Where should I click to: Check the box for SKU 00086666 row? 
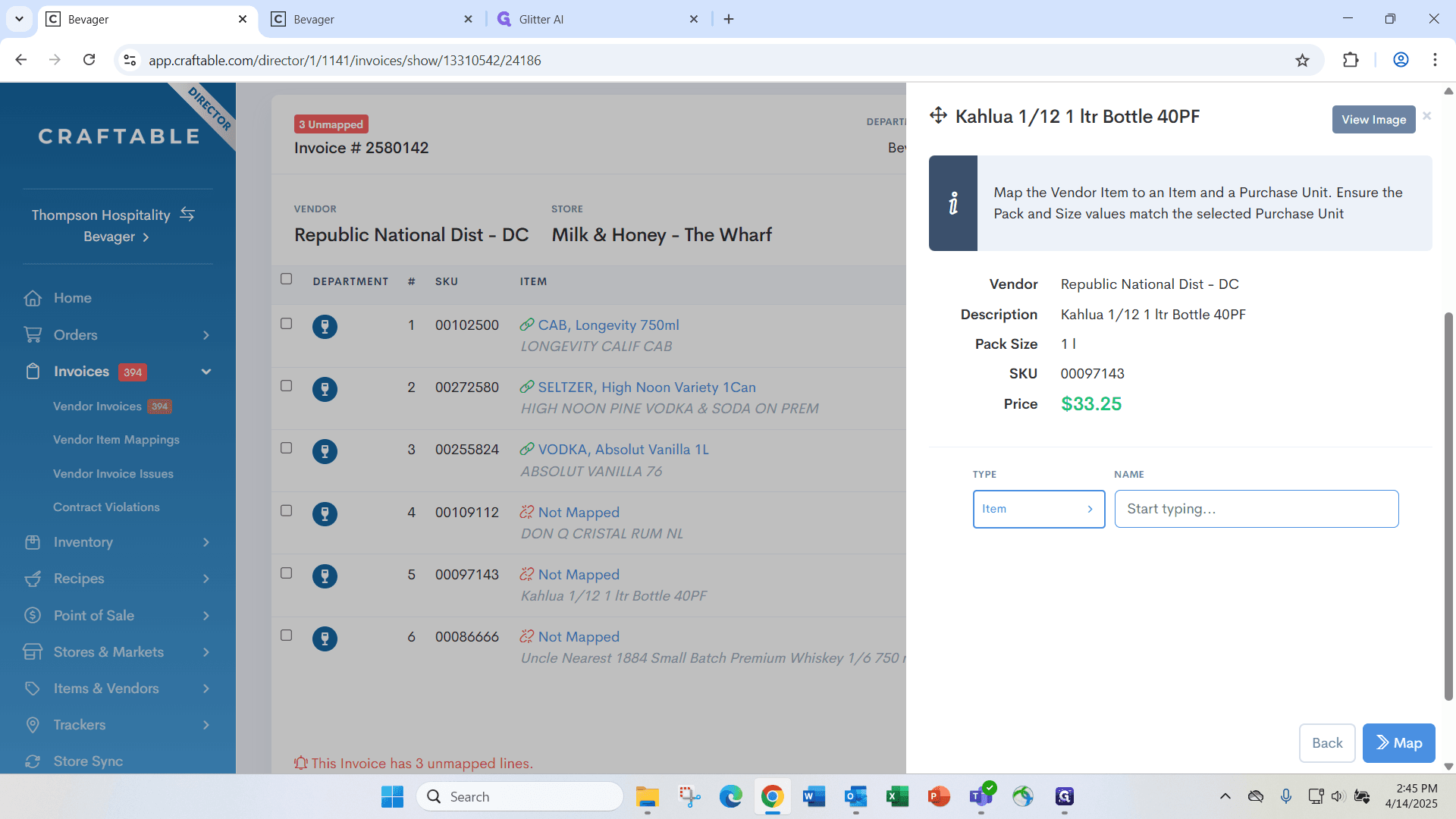click(x=286, y=635)
